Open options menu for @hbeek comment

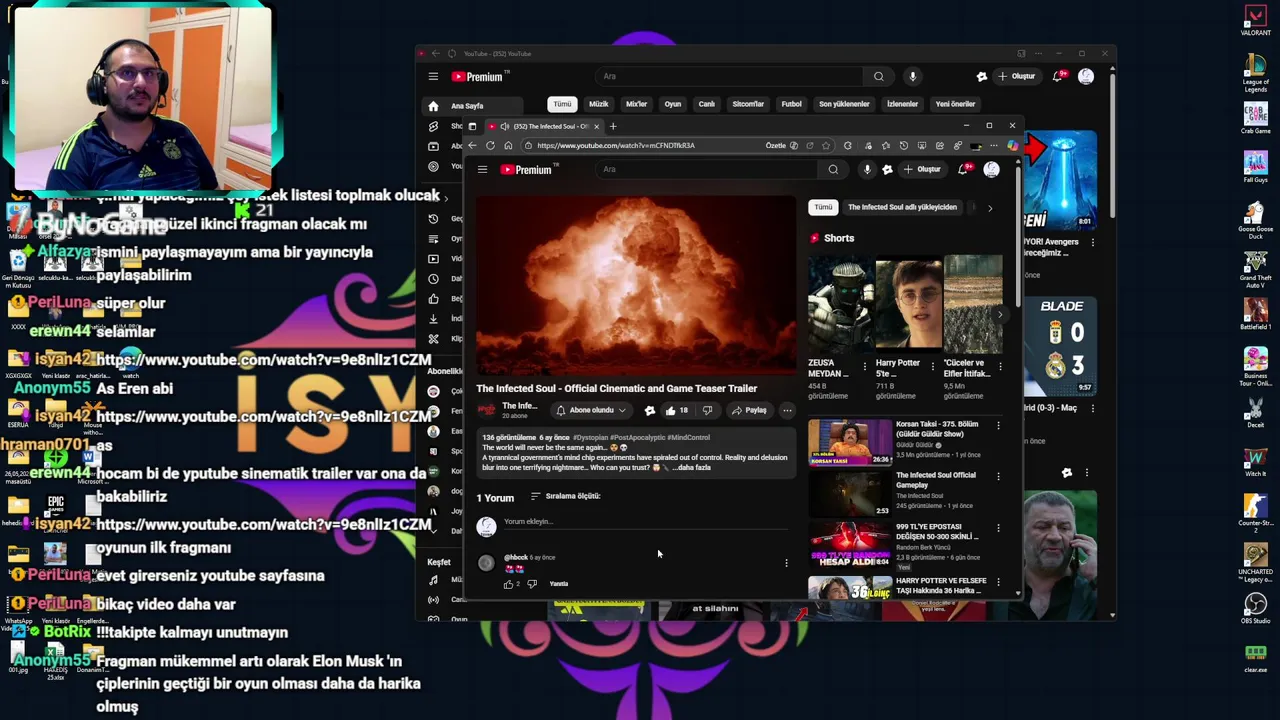click(x=786, y=563)
